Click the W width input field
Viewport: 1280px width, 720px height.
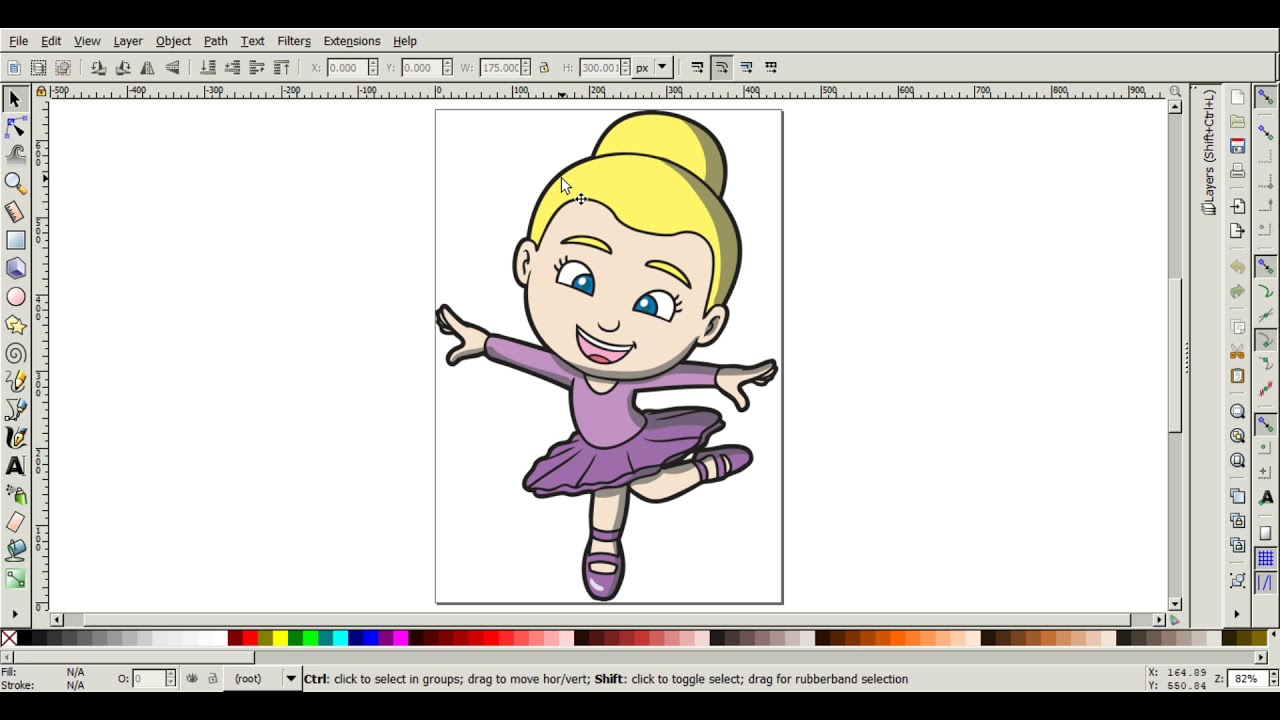tap(500, 68)
